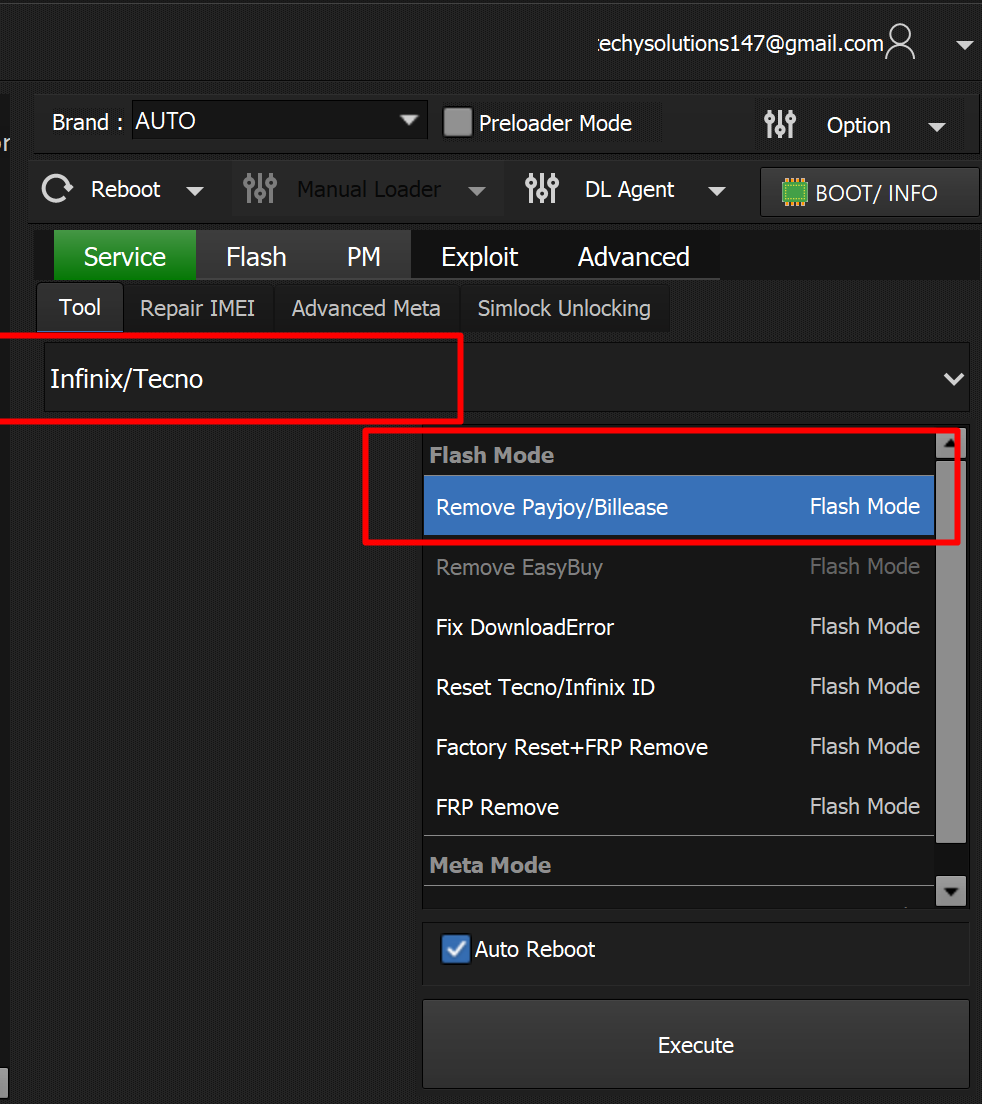Enable the Preloader Mode checkbox
Image resolution: width=982 pixels, height=1104 pixels.
[x=458, y=123]
